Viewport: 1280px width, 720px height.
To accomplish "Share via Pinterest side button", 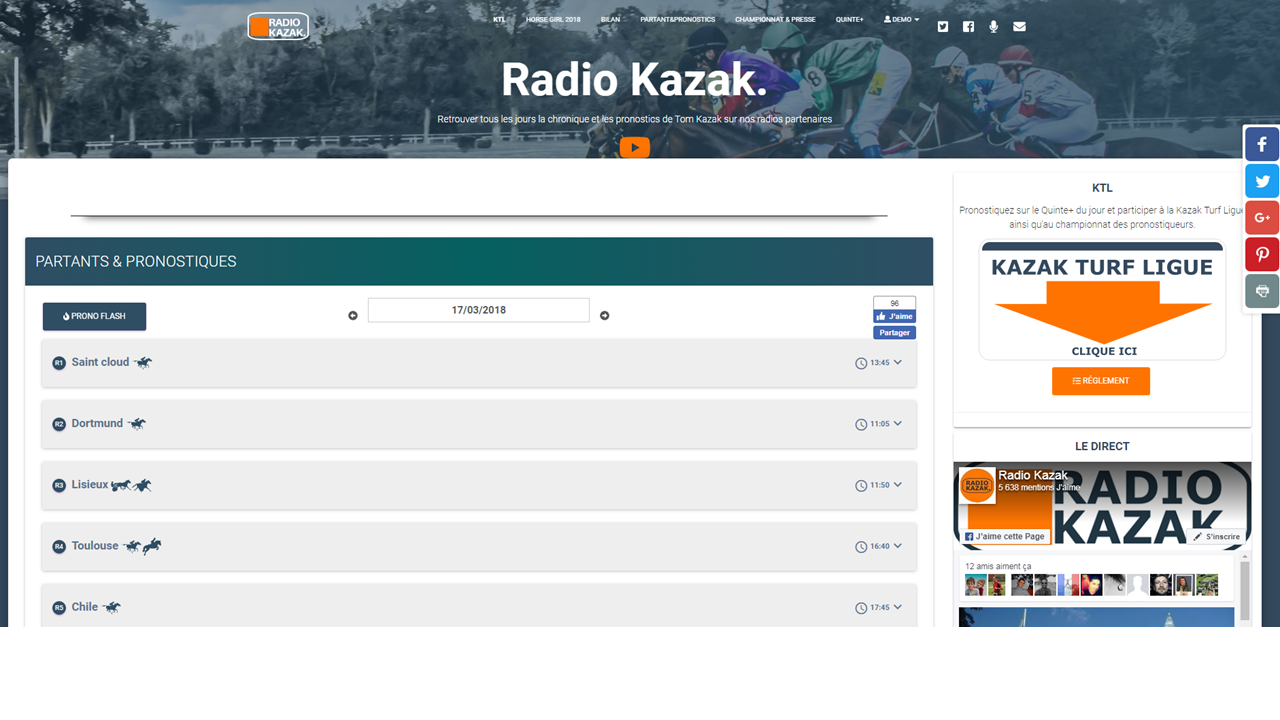I will pos(1262,254).
